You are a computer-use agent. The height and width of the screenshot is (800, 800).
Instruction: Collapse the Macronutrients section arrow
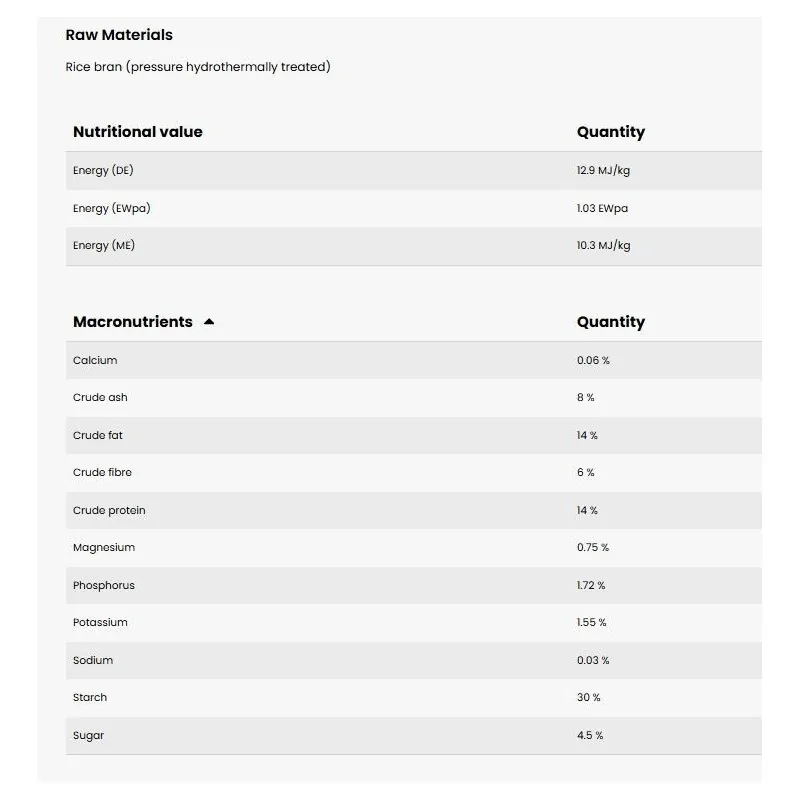click(x=209, y=322)
